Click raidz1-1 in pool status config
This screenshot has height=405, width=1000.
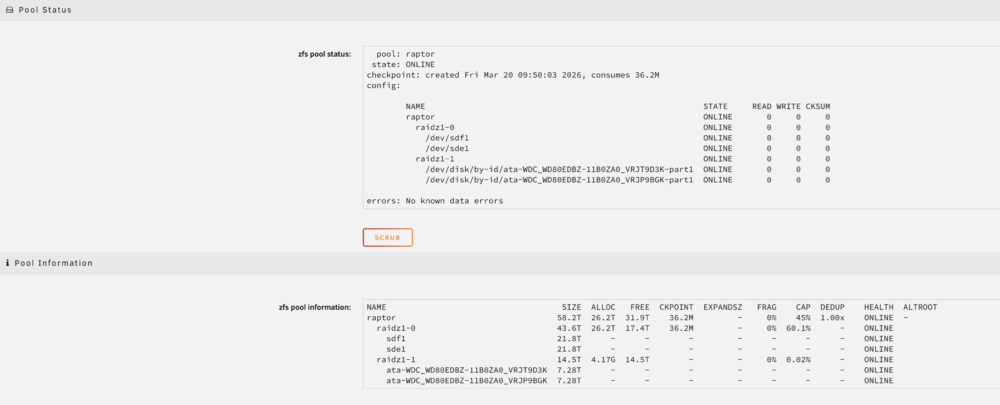coord(435,159)
